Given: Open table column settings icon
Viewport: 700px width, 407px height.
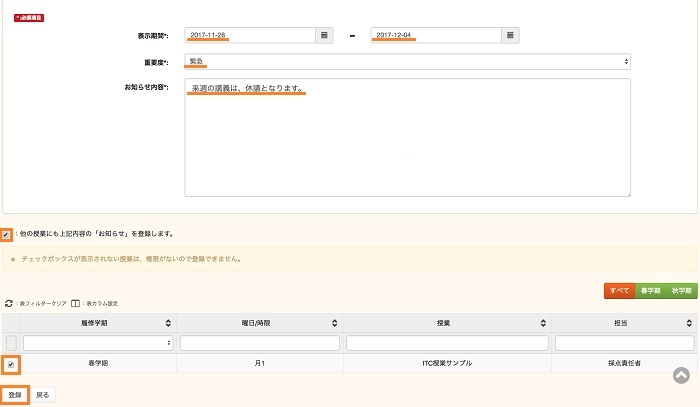Looking at the screenshot, I should pyautogui.click(x=76, y=302).
